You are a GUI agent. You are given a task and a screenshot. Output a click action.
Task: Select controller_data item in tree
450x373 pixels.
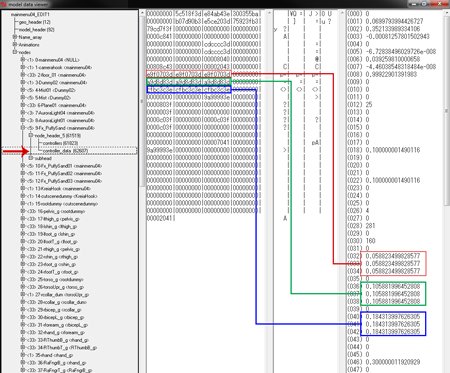(65, 151)
